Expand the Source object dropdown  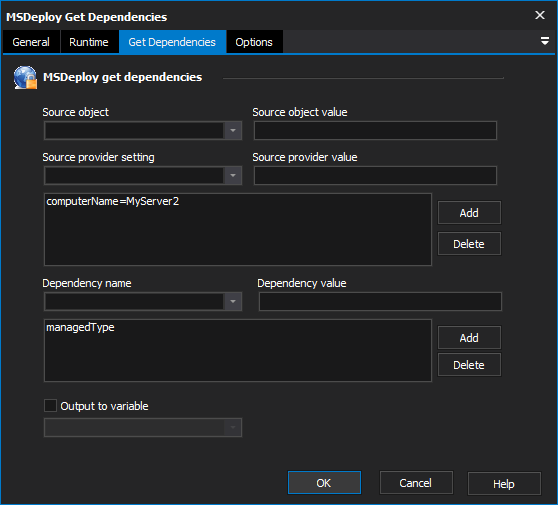click(233, 131)
